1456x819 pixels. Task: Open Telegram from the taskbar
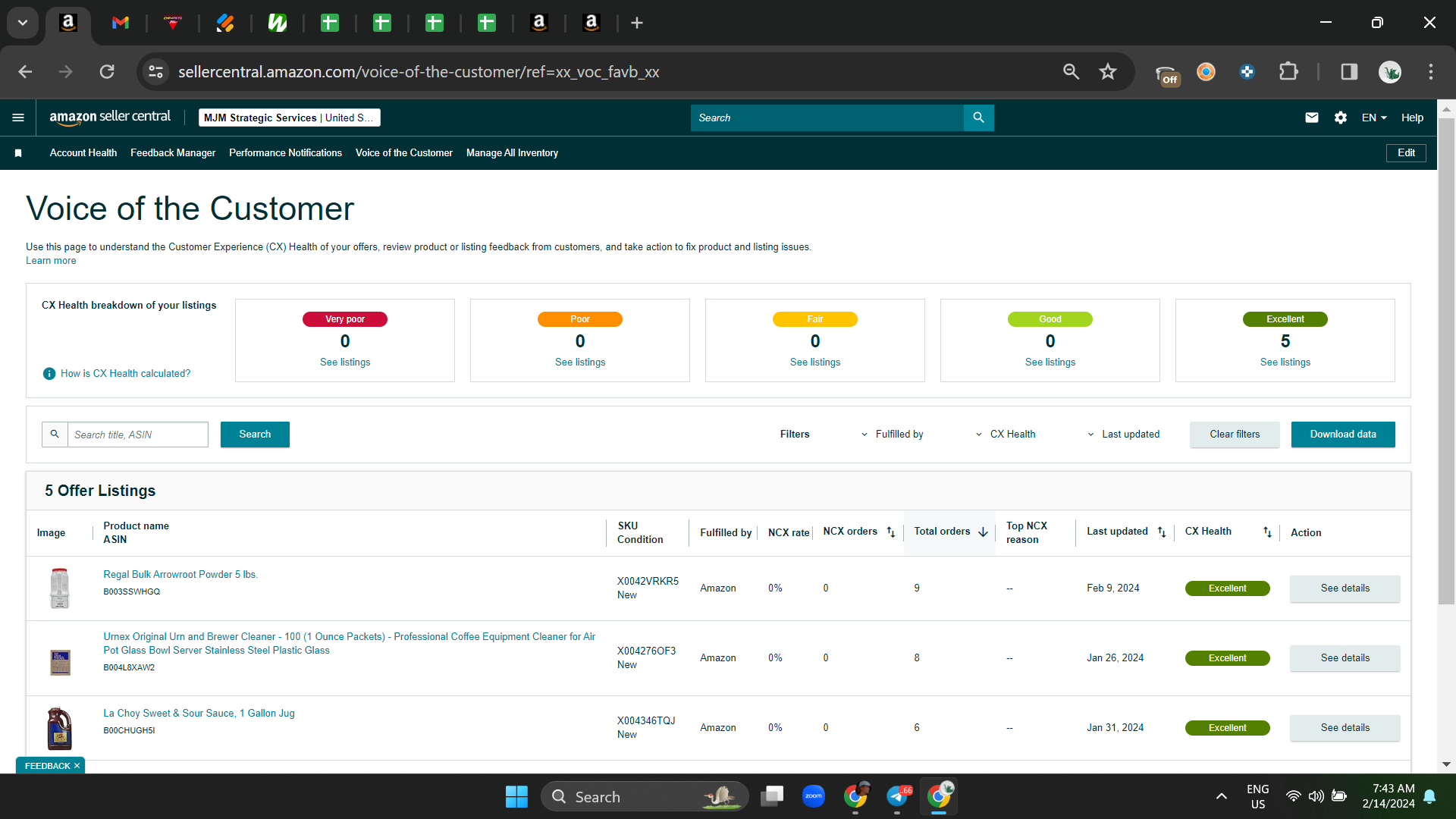click(898, 796)
